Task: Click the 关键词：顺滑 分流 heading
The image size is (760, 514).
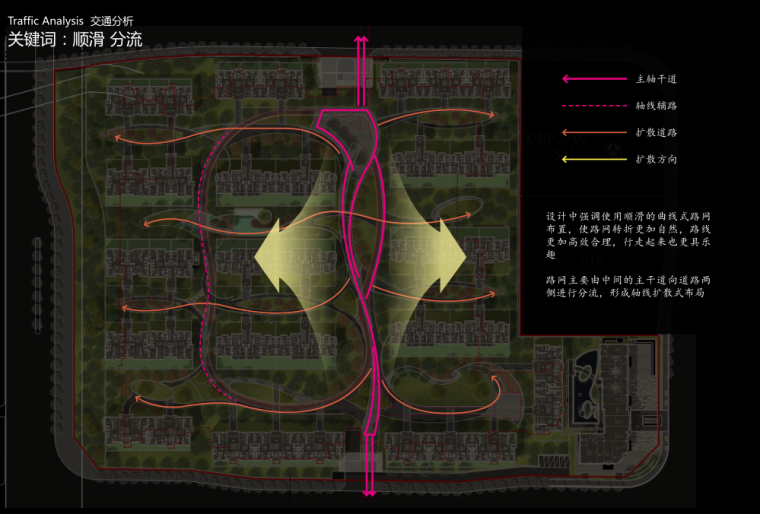Action: coord(75,40)
